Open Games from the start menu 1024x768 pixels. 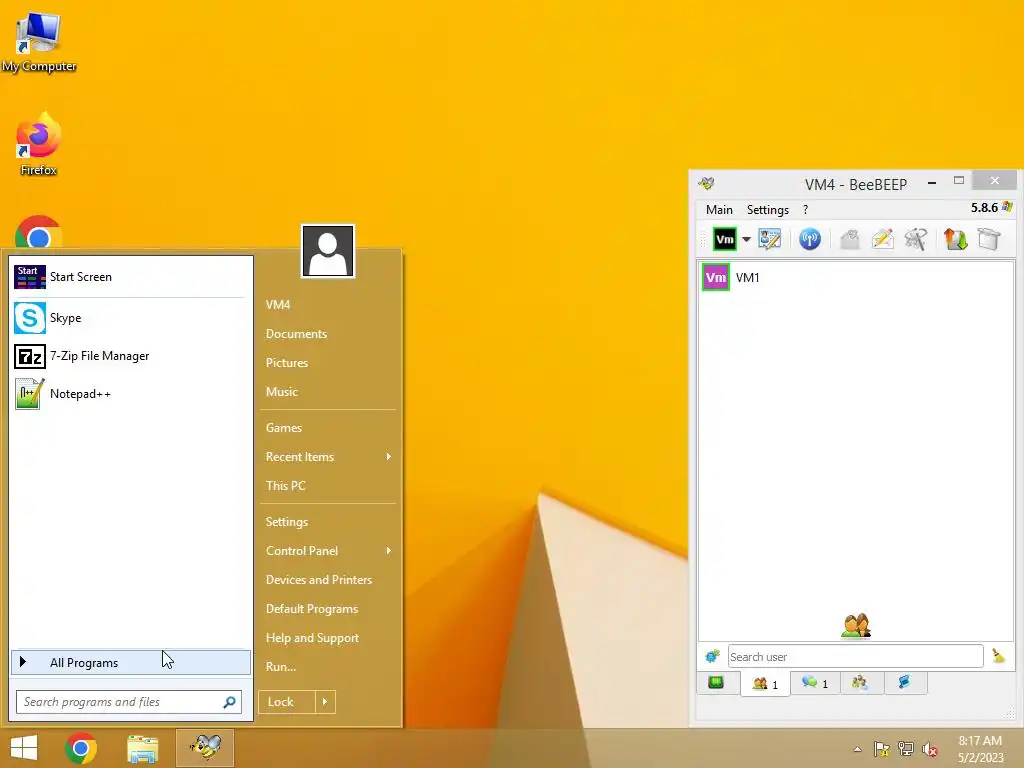click(283, 428)
